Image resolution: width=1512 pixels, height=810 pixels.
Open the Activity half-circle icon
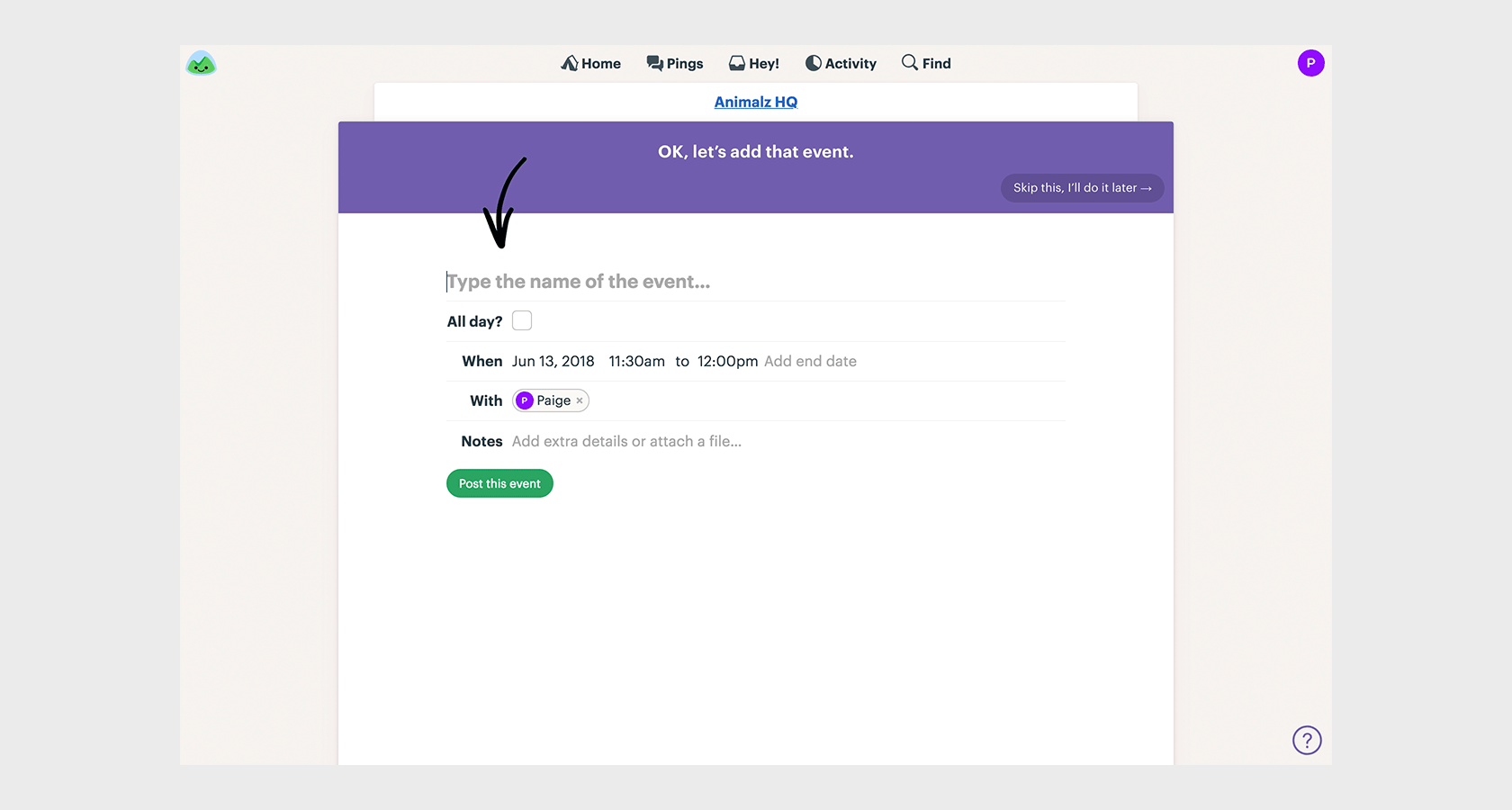point(814,63)
